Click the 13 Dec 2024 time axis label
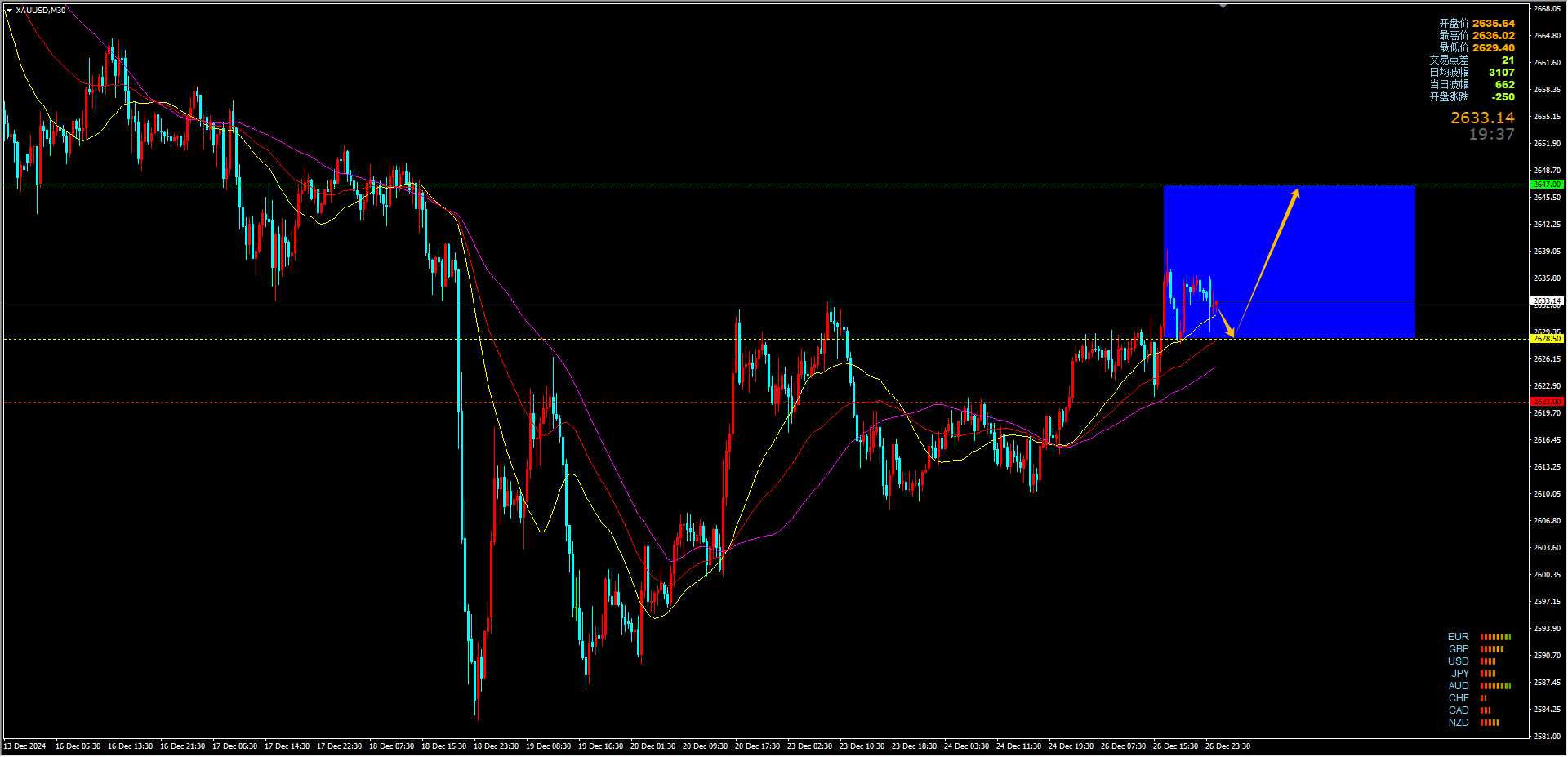The image size is (1568, 757). (x=24, y=746)
